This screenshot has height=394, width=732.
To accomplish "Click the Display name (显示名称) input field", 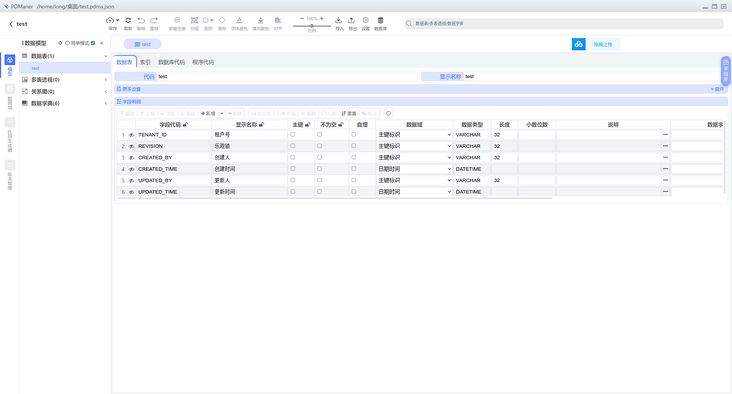I will 593,76.
